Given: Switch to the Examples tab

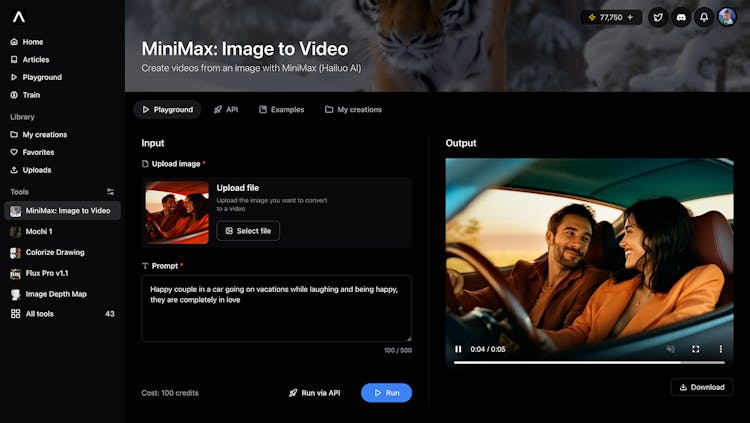Looking at the screenshot, I should tap(281, 110).
